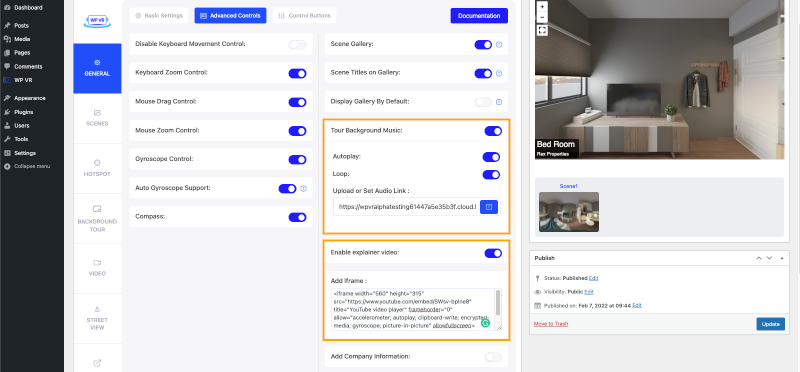Toggle Scene Titles on Gallery
The image size is (800, 372).
click(483, 73)
